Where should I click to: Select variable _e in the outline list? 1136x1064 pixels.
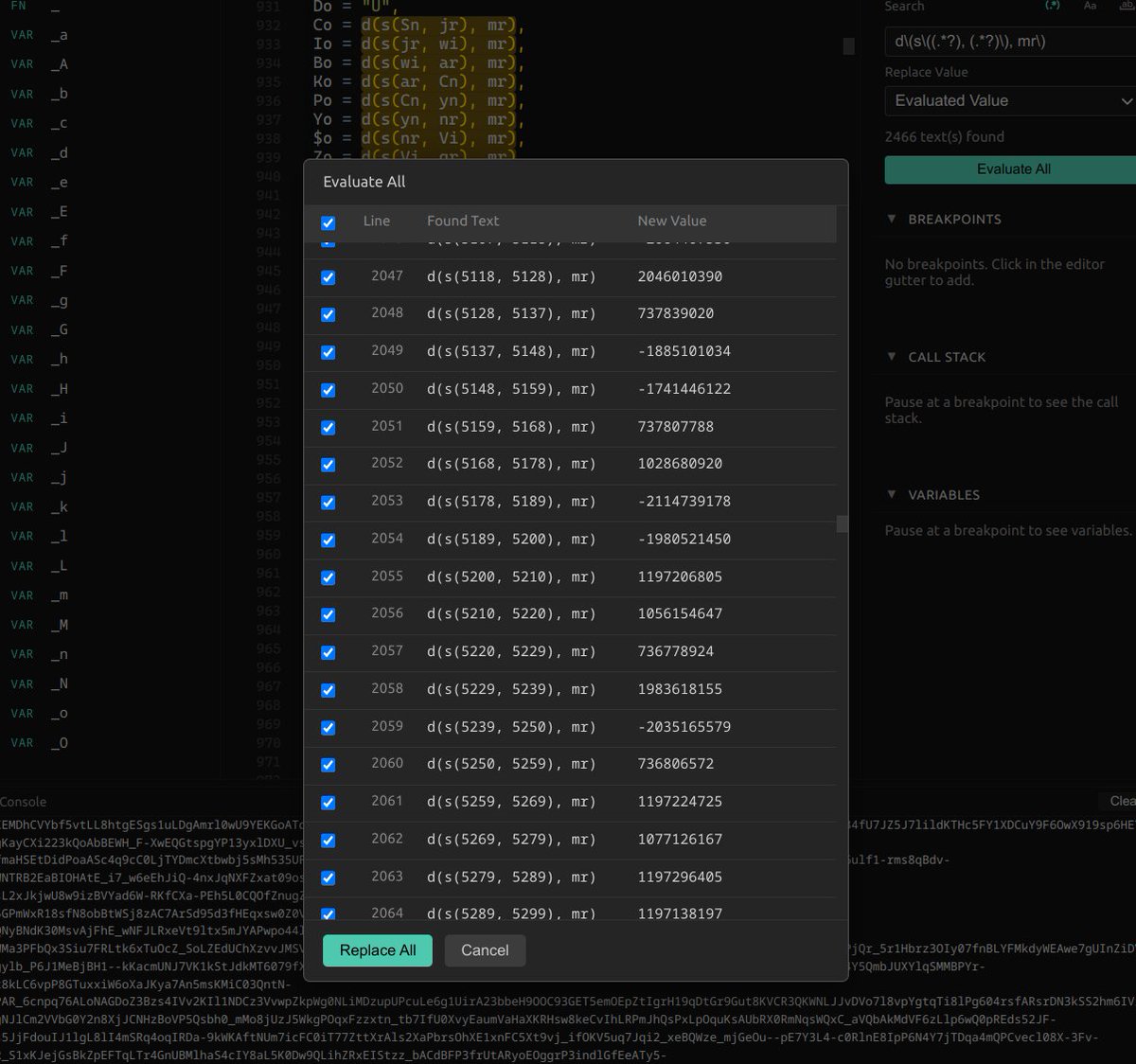(x=59, y=182)
